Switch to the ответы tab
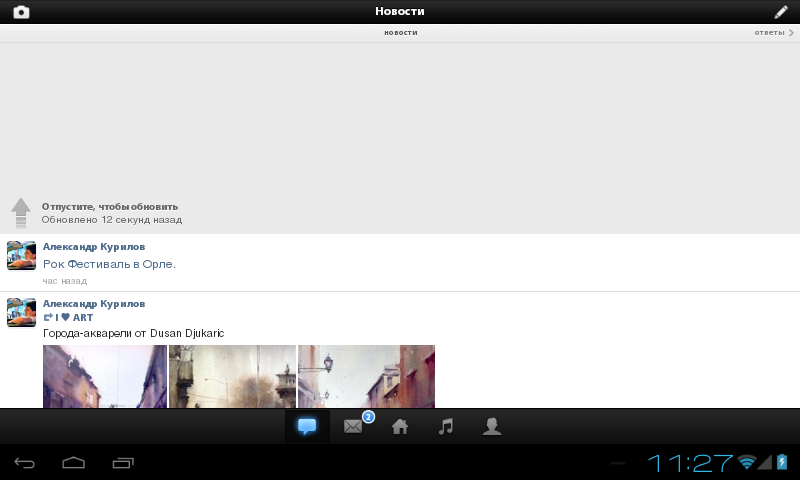Screen dimensions: 800x480 (x=774, y=33)
